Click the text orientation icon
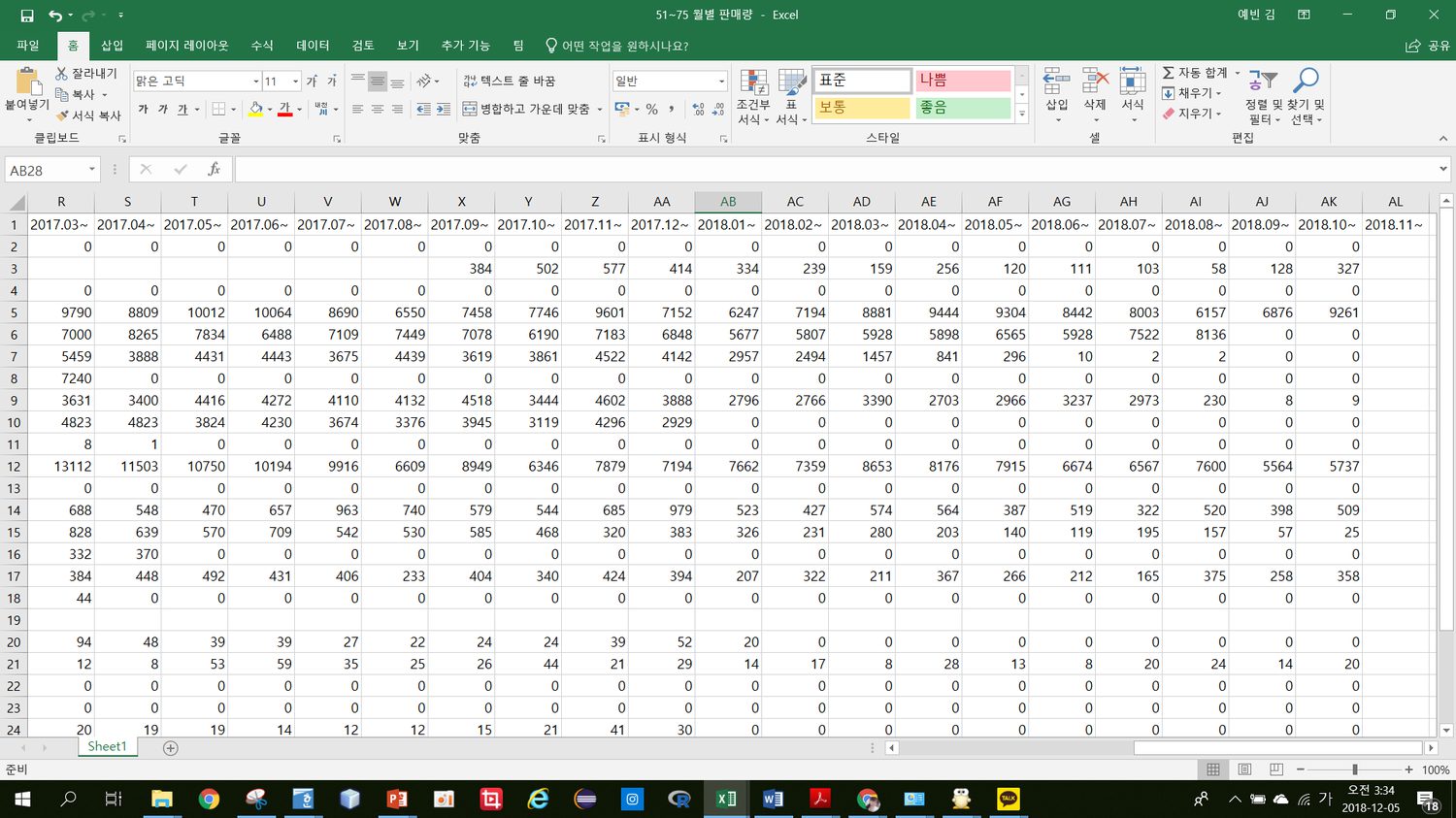Screen dimensions: 1456x818 [x=424, y=82]
